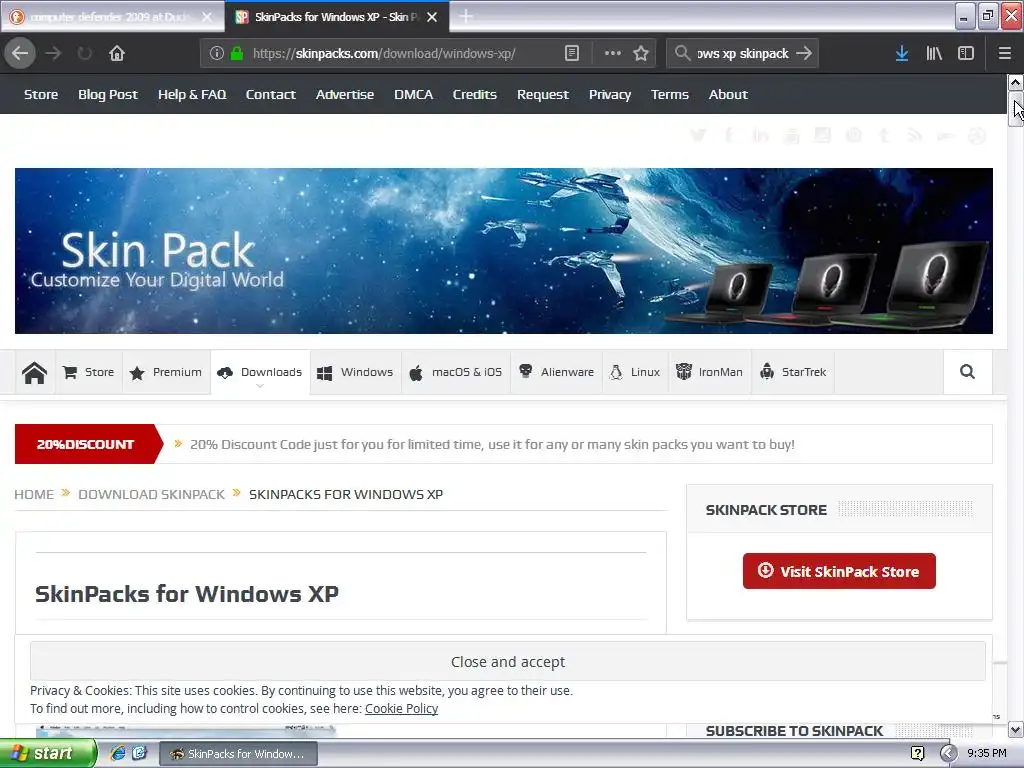Click Skin Pack banner image
1024x768 pixels.
[x=504, y=251]
